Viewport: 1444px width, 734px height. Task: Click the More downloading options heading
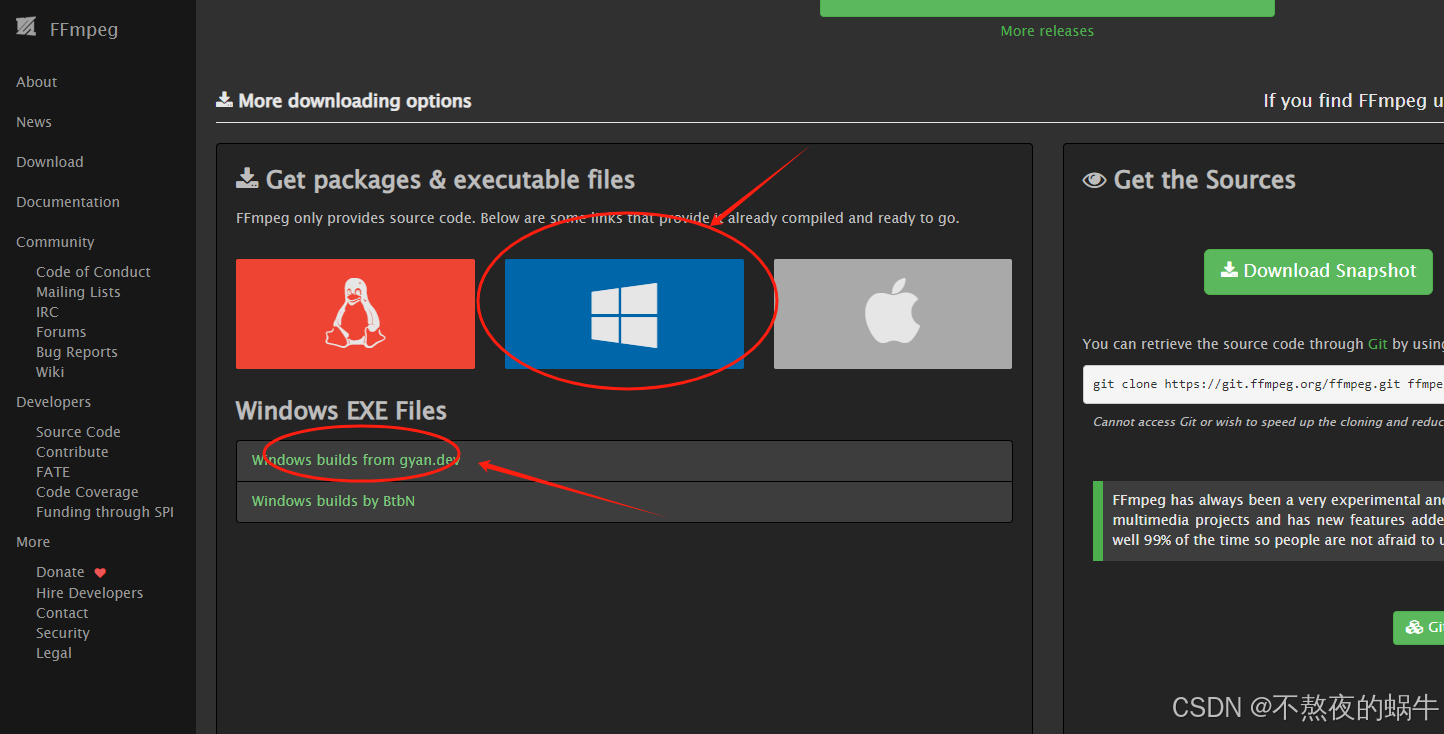tap(344, 101)
